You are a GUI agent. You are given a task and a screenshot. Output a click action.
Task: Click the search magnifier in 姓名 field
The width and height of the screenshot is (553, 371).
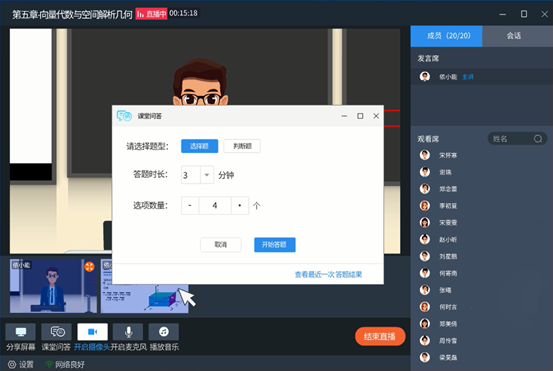538,139
